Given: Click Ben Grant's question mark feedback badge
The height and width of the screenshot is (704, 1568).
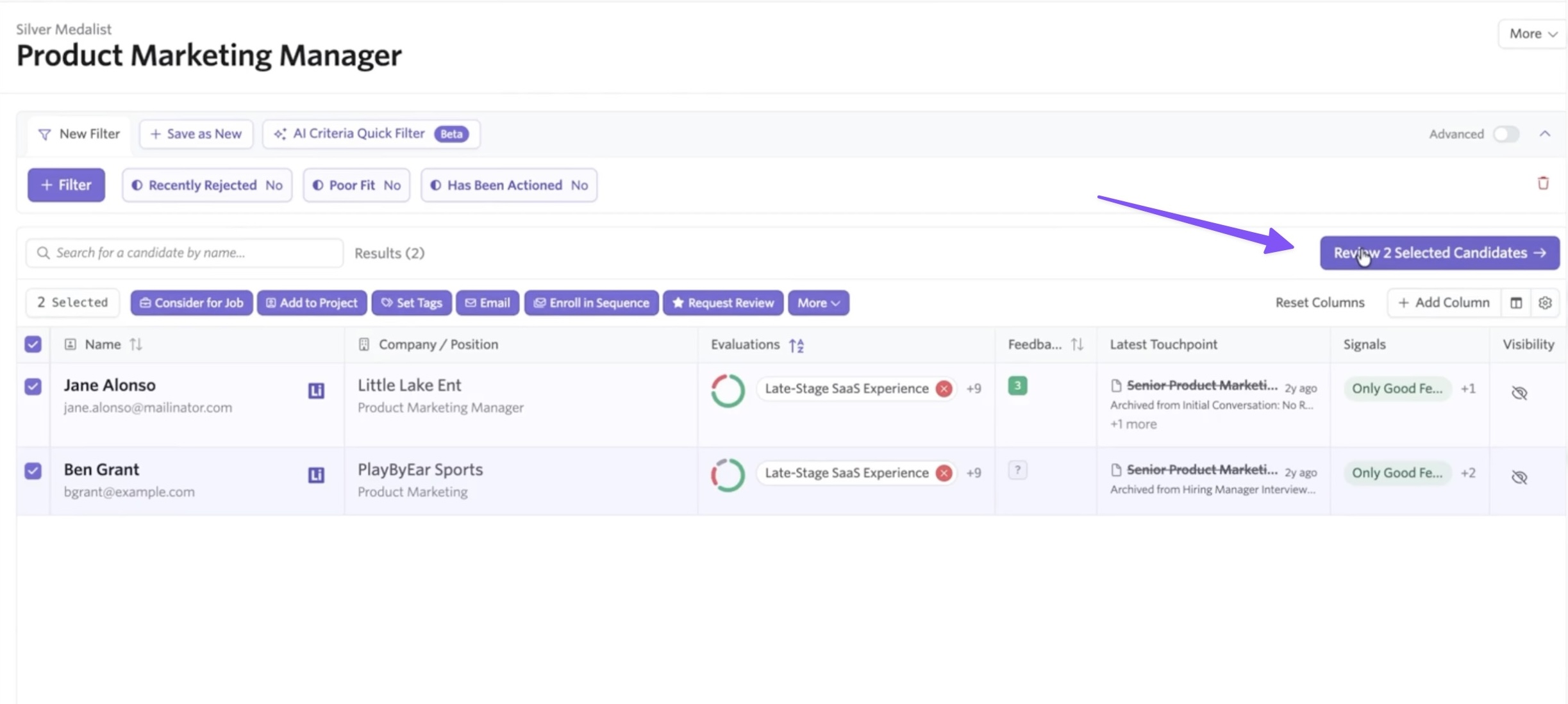Looking at the screenshot, I should [x=1017, y=470].
